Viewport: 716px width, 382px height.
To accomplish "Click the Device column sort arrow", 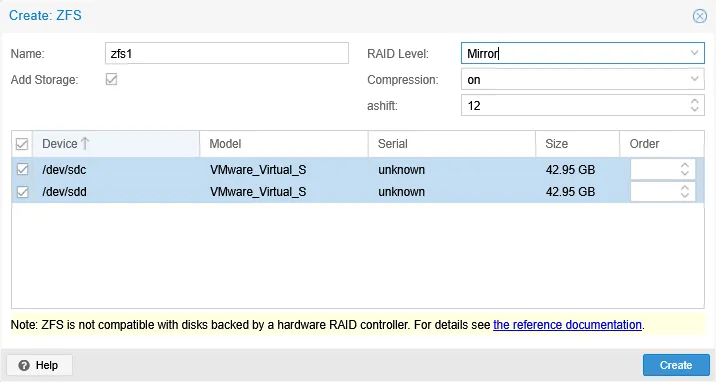I will [x=85, y=144].
